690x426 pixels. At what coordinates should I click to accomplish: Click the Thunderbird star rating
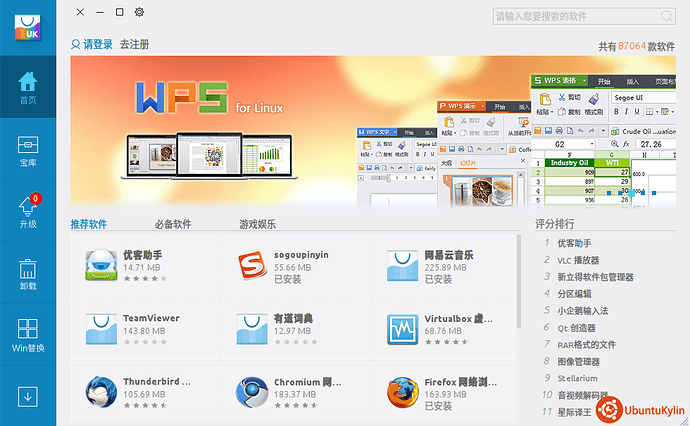coord(145,405)
